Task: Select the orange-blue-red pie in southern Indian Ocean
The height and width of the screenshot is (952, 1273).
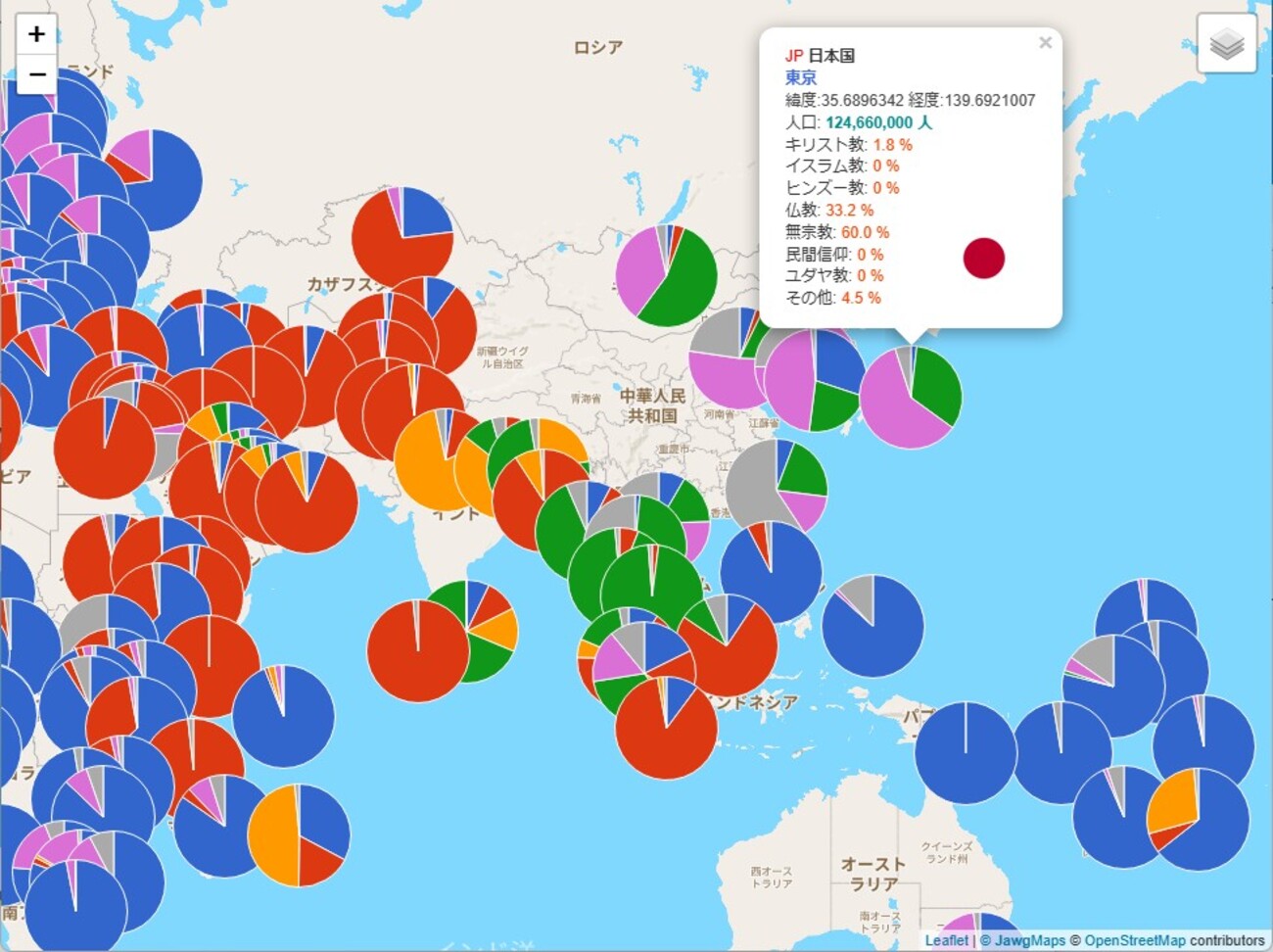Action: [x=299, y=835]
